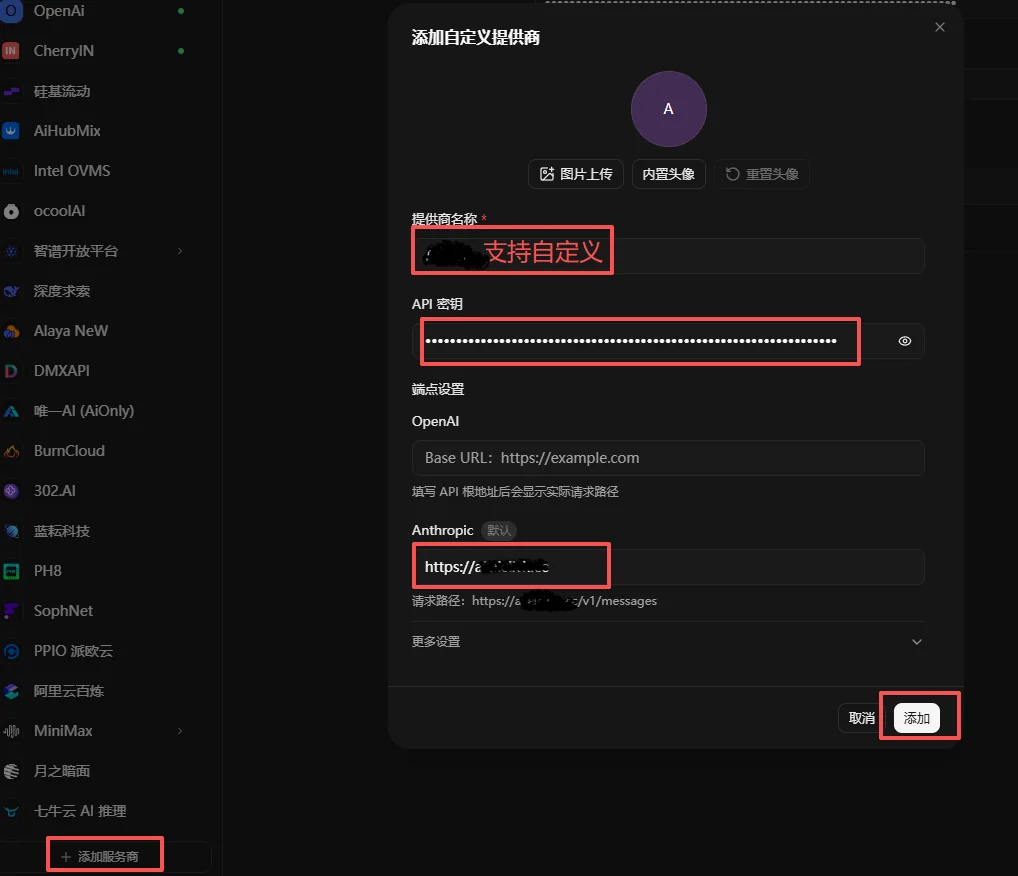Screen dimensions: 1018x876
Task: Click the 302.AI provider icon
Action: [x=11, y=491]
